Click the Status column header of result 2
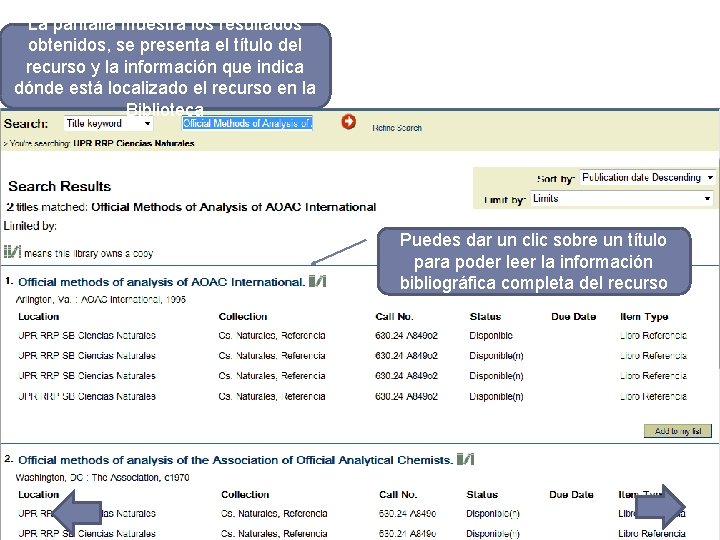This screenshot has height=540, width=720. coord(482,495)
